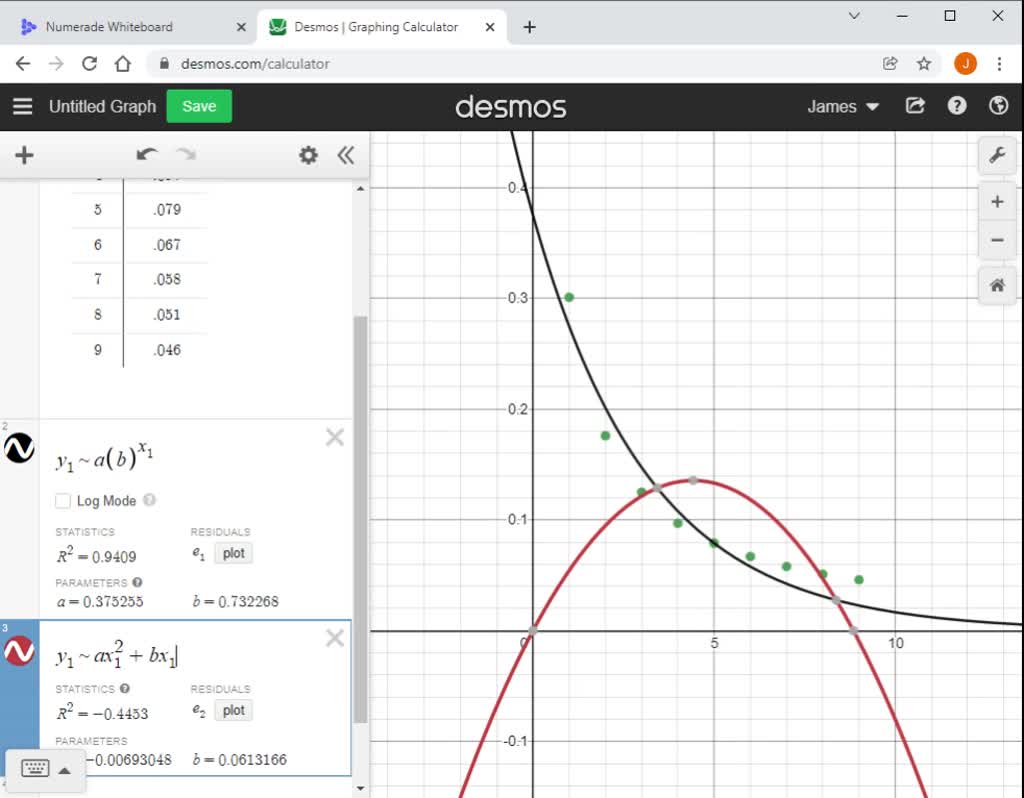Reset graph to default home view
The image size is (1024, 798).
[x=997, y=285]
